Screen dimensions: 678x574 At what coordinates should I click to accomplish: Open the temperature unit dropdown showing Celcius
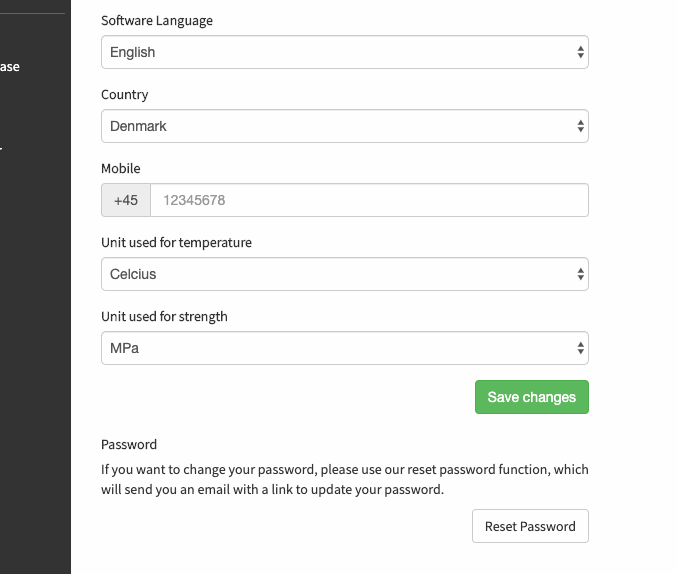345,274
